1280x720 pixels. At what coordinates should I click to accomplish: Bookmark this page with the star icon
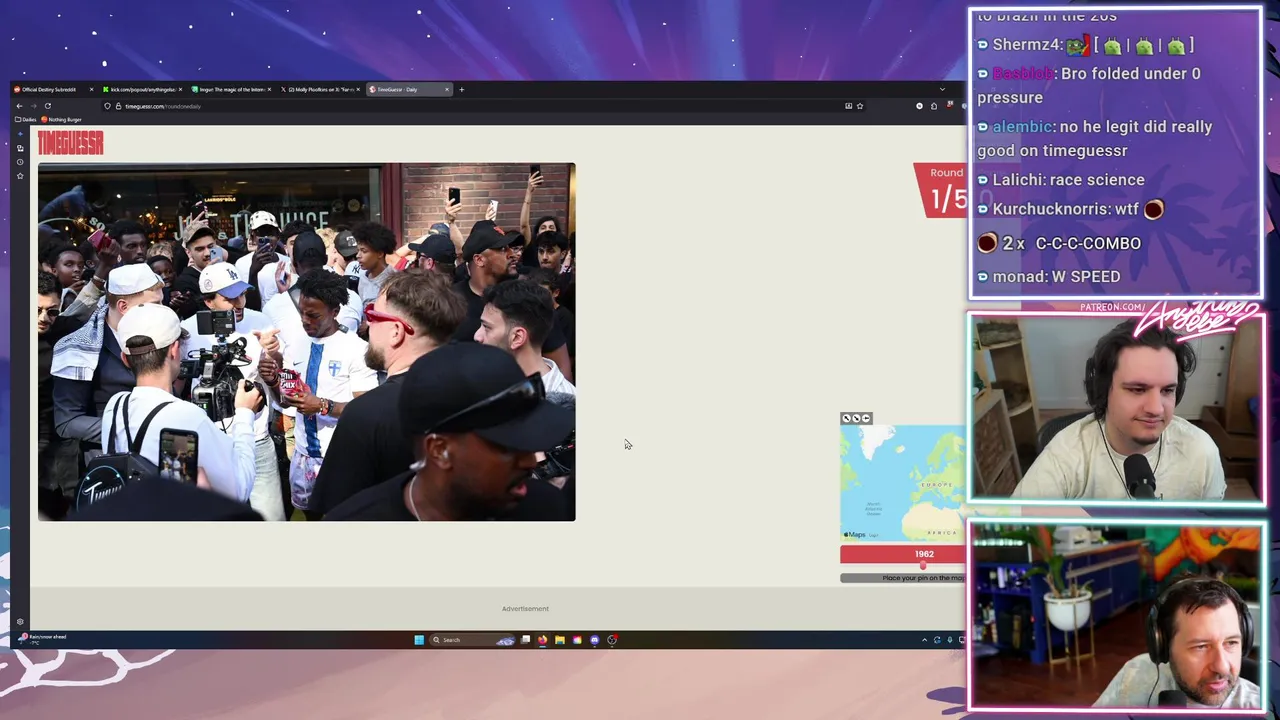pyautogui.click(x=860, y=106)
